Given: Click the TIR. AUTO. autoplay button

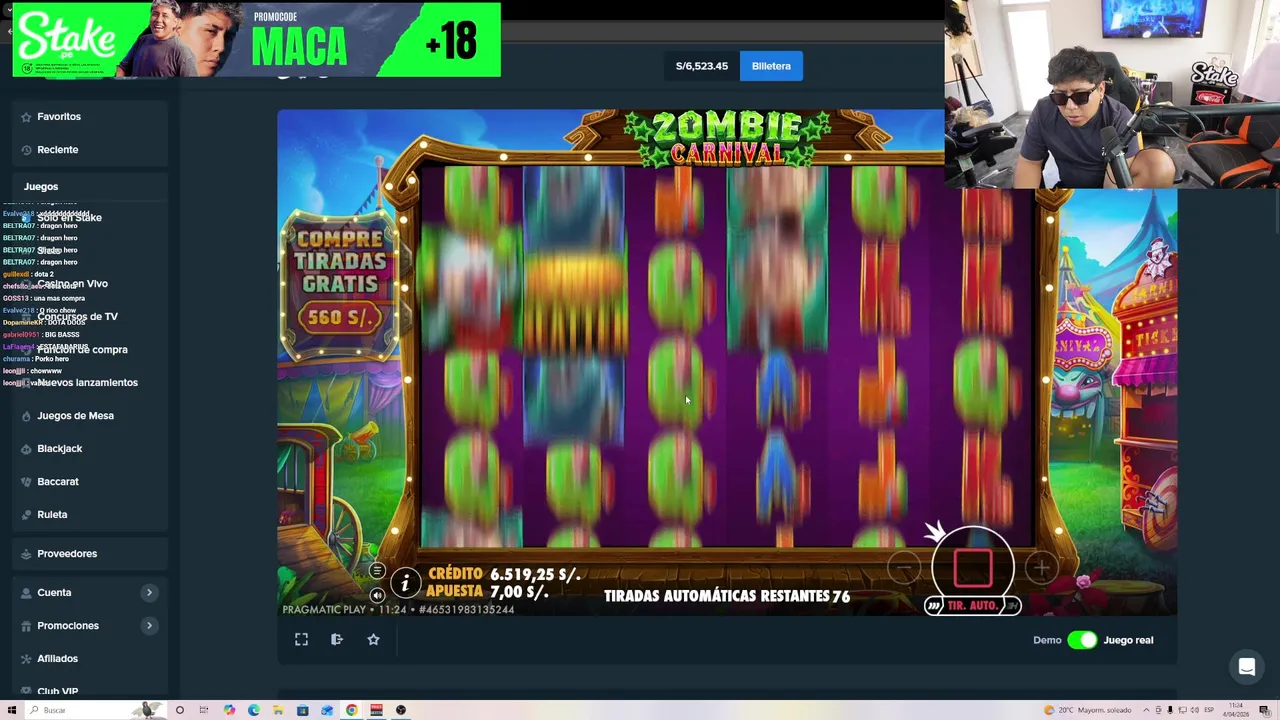Looking at the screenshot, I should (972, 605).
